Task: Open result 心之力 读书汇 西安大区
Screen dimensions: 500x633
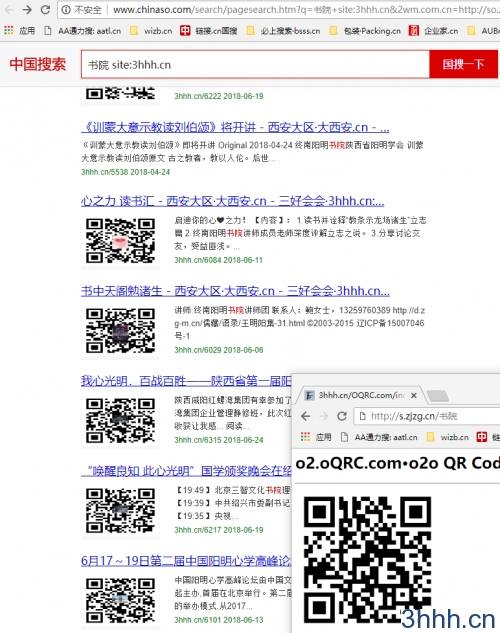Action: point(232,201)
